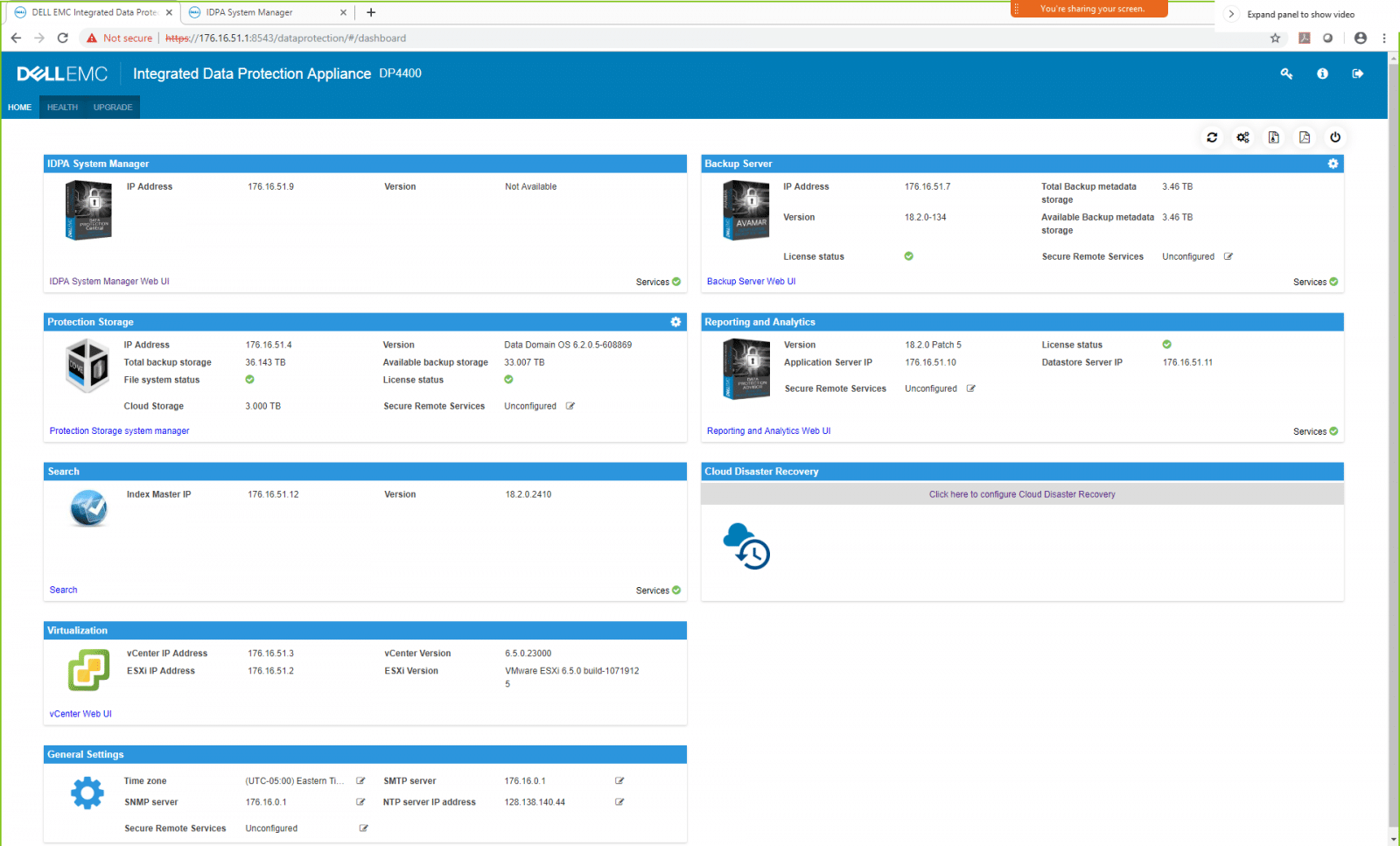Export the dashboard via PDF icon
The width and height of the screenshot is (1400, 846).
pos(1305,137)
